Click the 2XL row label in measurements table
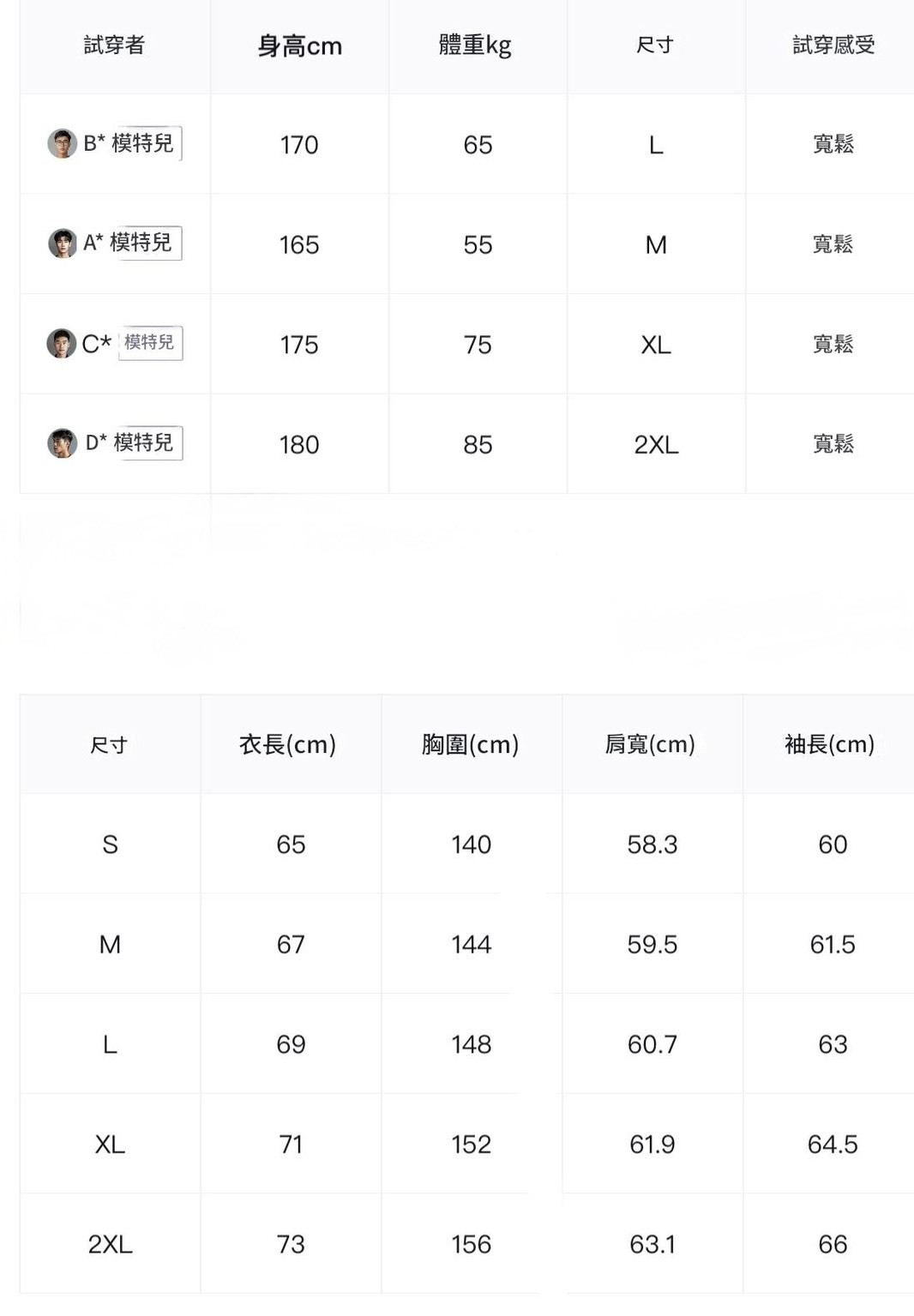 pos(110,1244)
